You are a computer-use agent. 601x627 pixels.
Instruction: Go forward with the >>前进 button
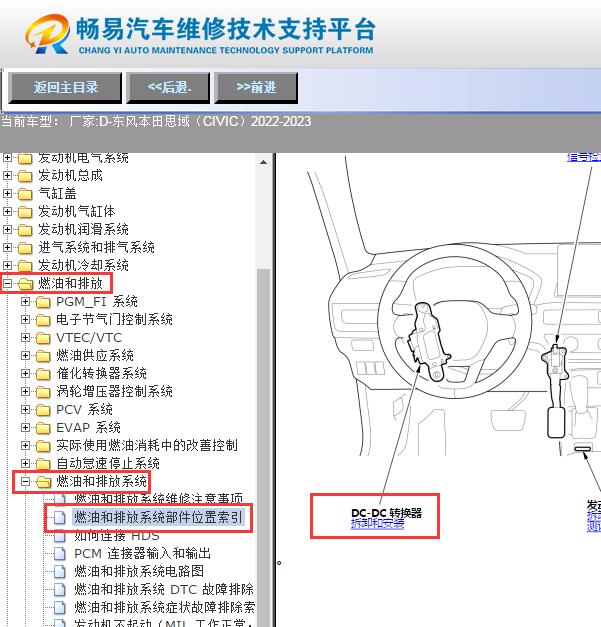[x=256, y=88]
